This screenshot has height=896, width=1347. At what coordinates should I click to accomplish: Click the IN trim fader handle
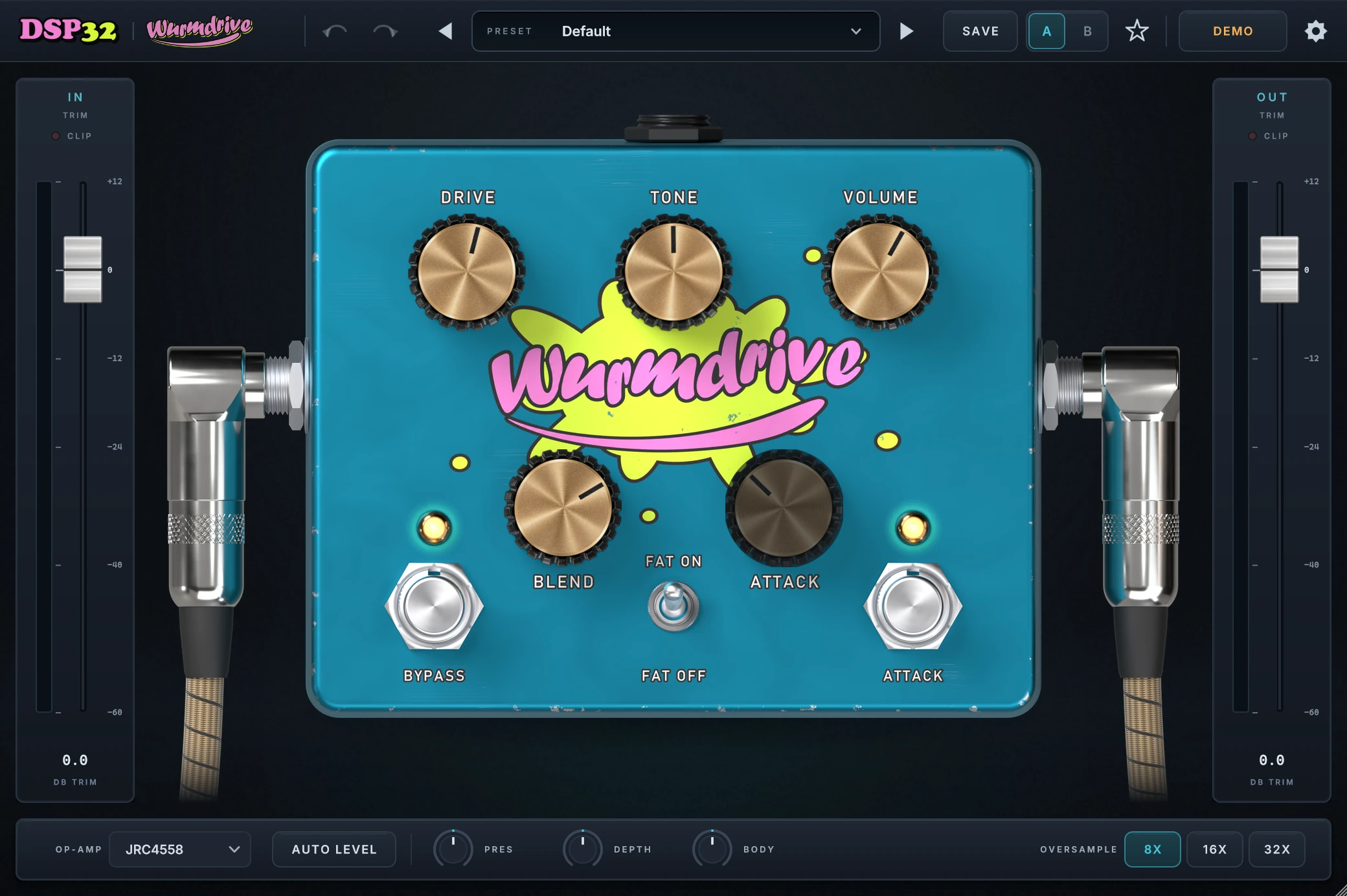pyautogui.click(x=83, y=269)
